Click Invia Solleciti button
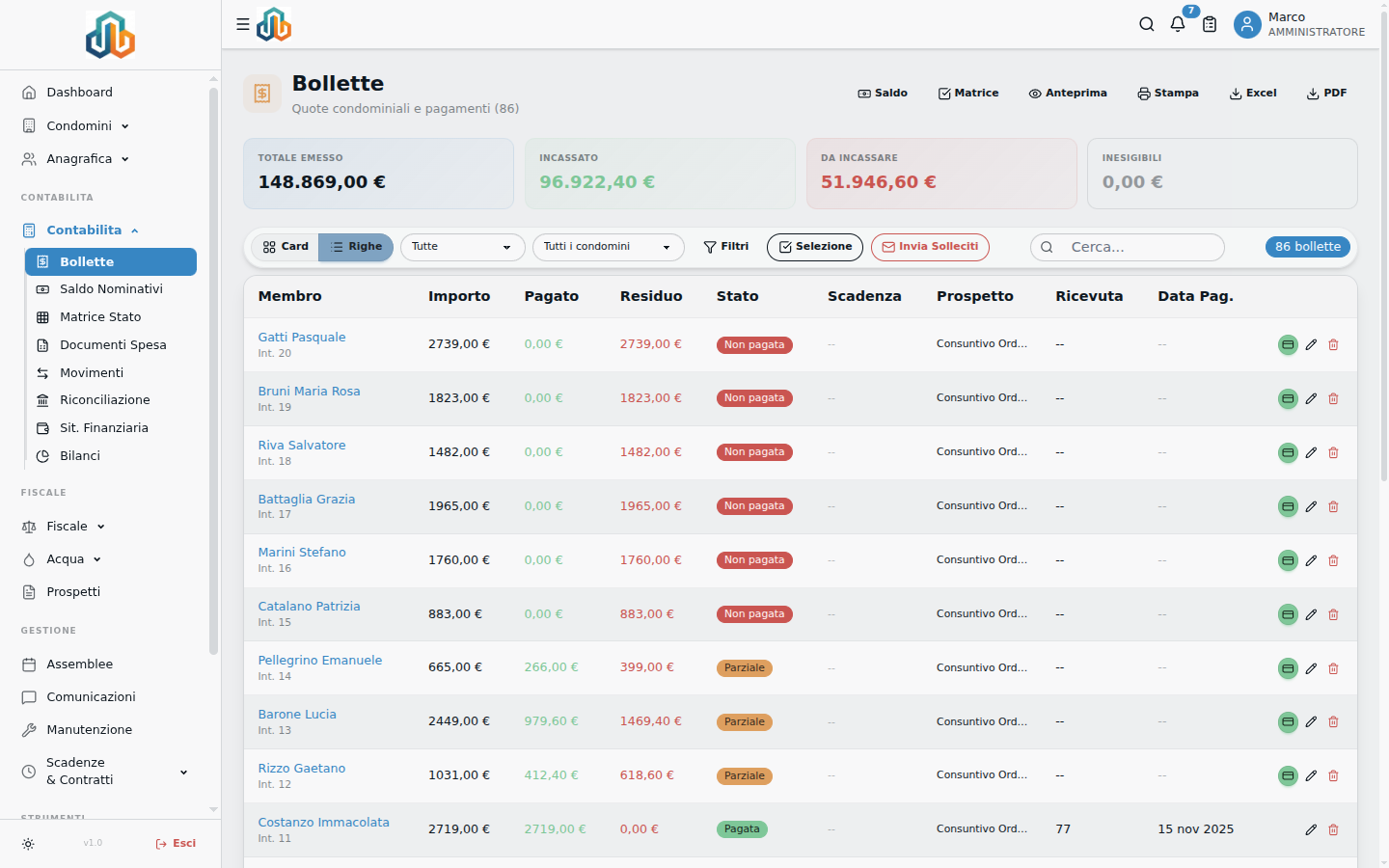The height and width of the screenshot is (868, 1389). coord(930,247)
